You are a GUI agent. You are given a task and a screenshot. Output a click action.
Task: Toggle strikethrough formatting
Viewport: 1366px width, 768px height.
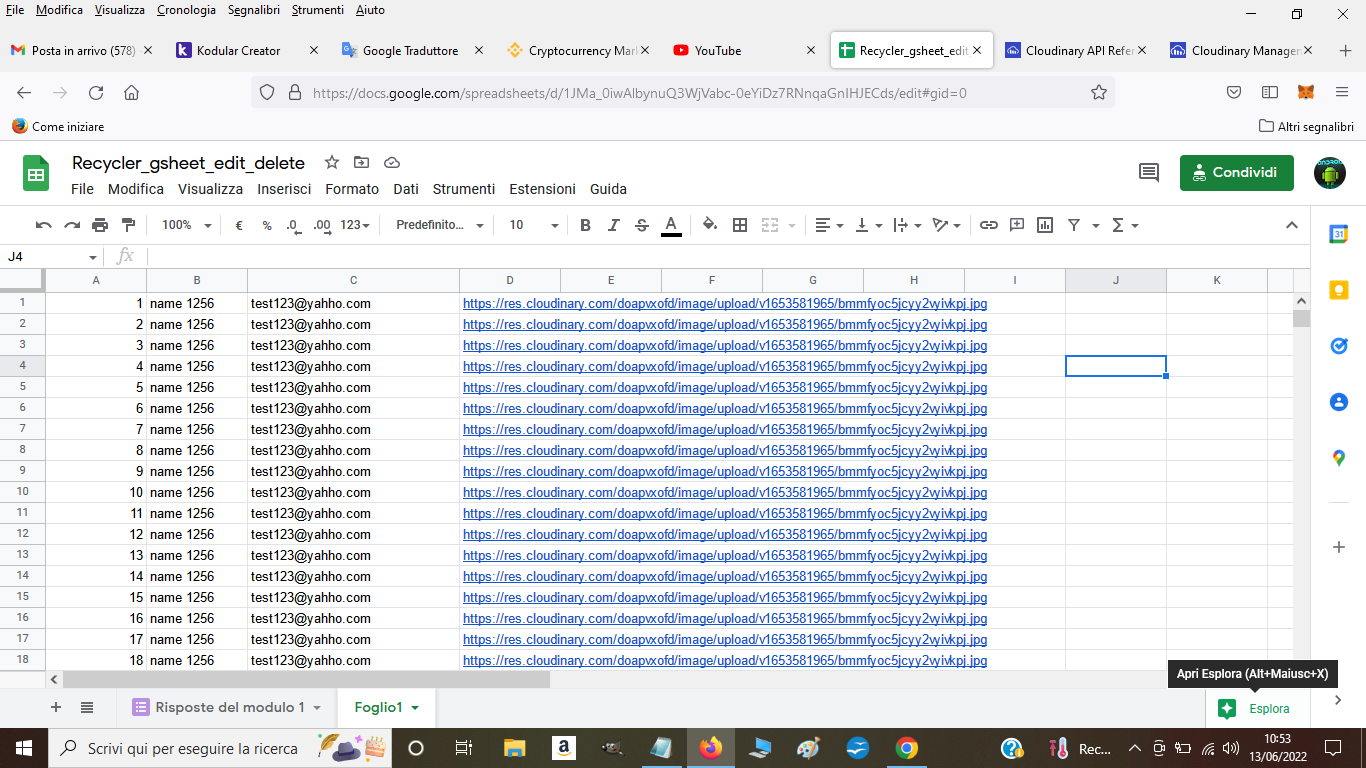click(642, 225)
